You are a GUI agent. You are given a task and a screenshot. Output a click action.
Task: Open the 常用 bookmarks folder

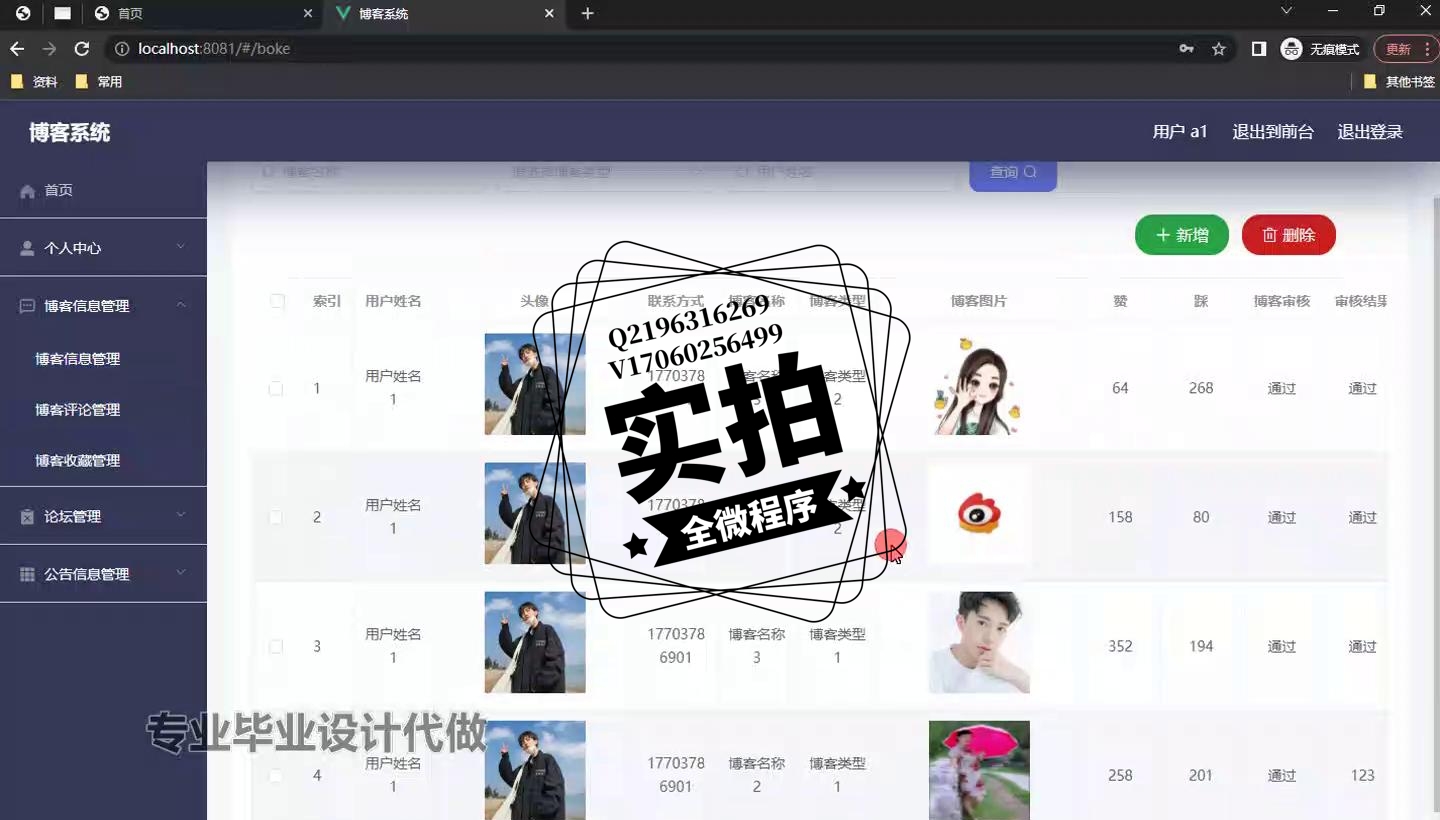(99, 82)
